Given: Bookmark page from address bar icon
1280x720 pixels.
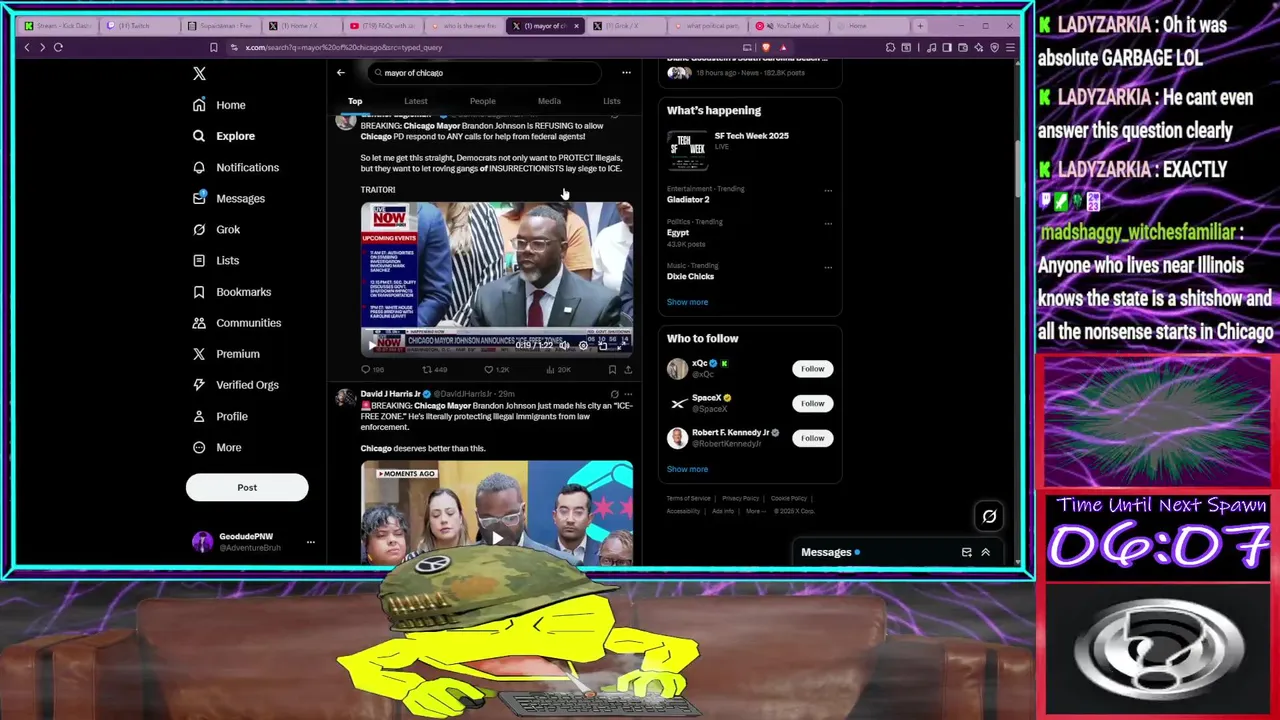Looking at the screenshot, I should pos(213,47).
